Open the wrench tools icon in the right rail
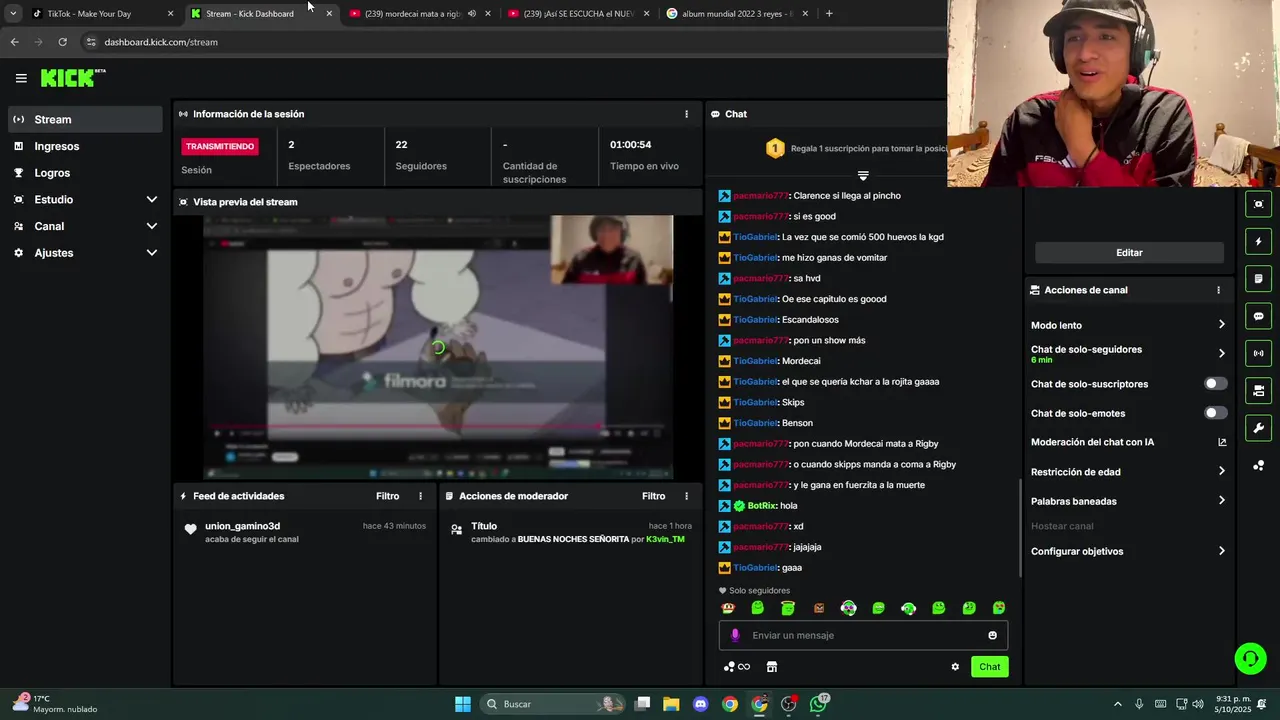Screen dimensions: 1280x720 pos(1258,428)
